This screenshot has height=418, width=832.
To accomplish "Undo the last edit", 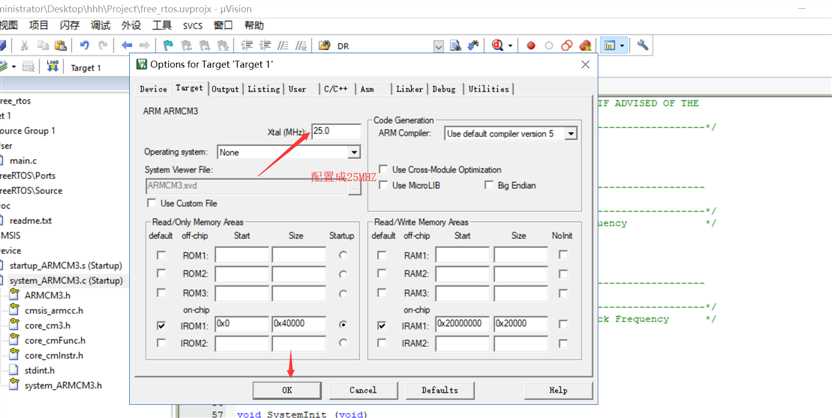I will [x=84, y=46].
